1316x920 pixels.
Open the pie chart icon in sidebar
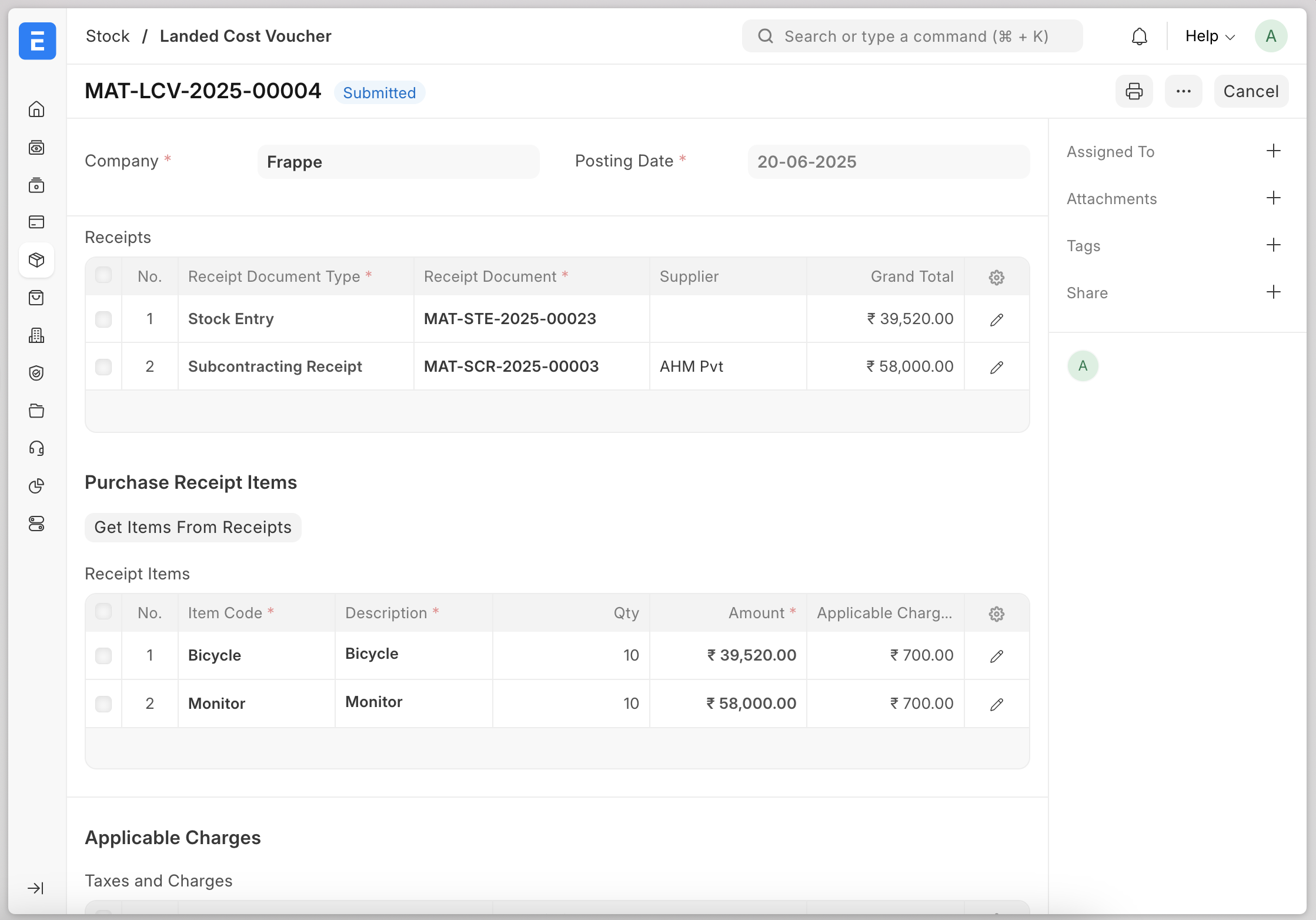[36, 486]
